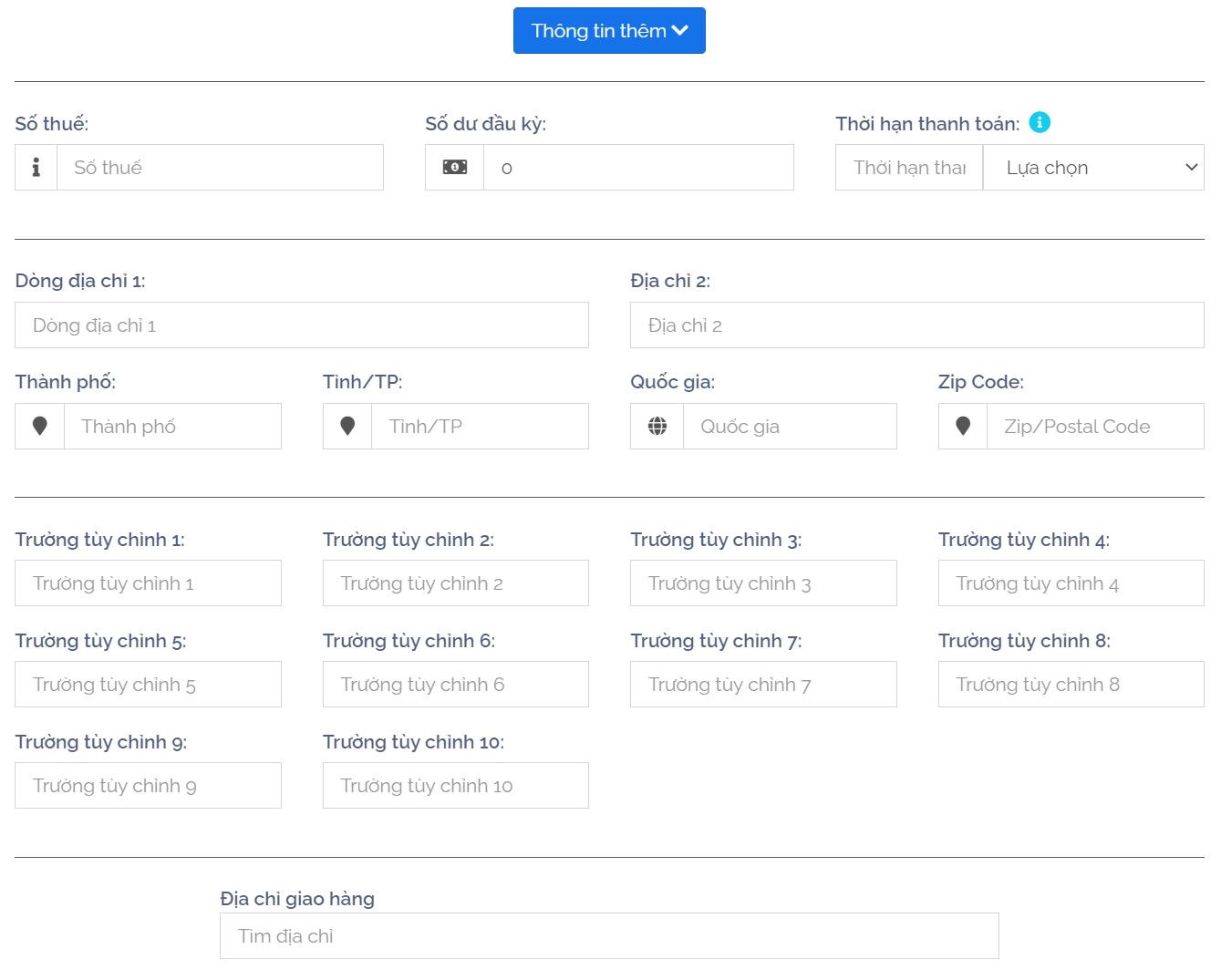
Task: Click the money icon for Số dư đầu kỳ
Action: (x=454, y=168)
